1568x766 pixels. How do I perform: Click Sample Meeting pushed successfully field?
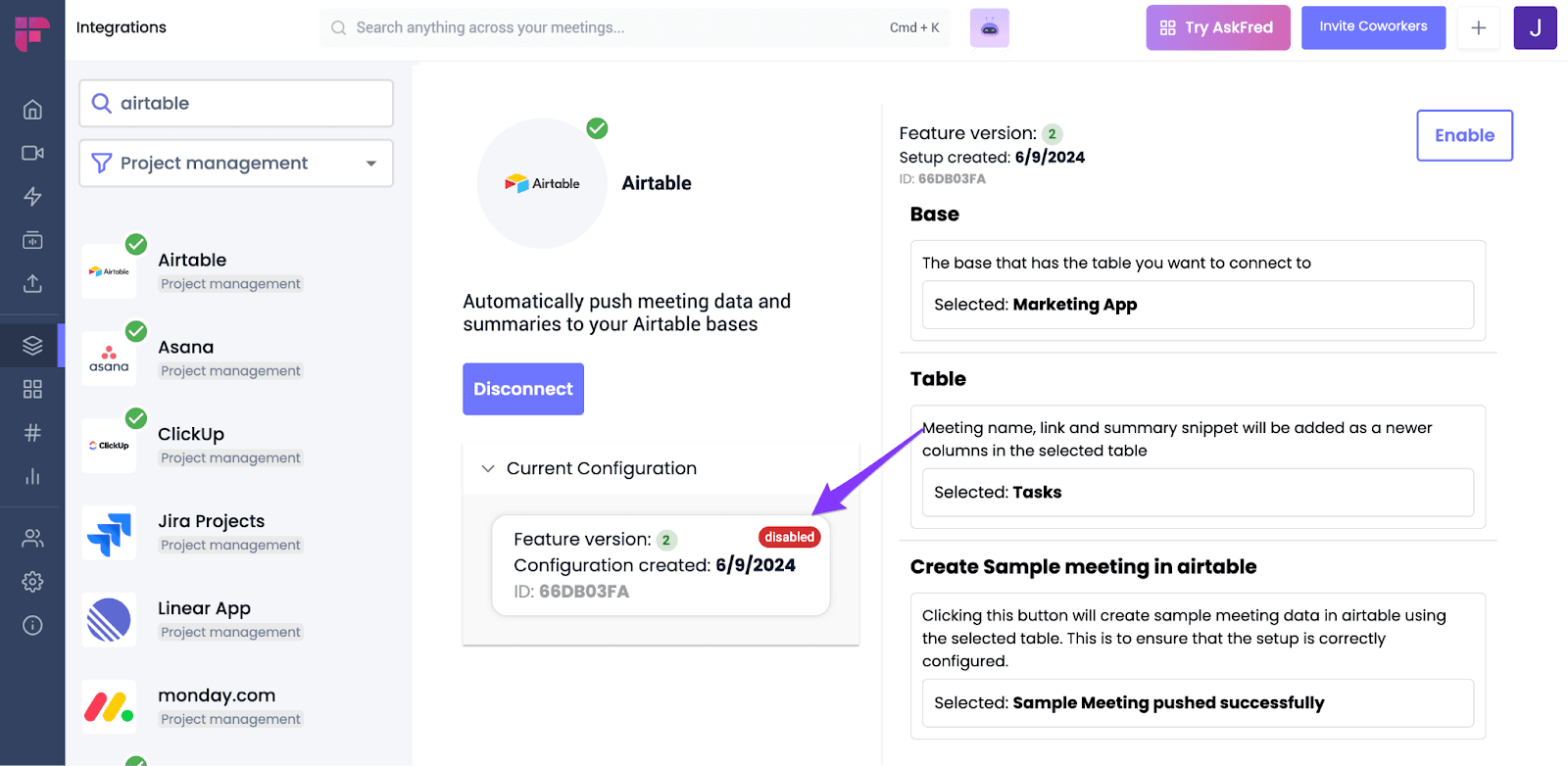pos(1198,703)
